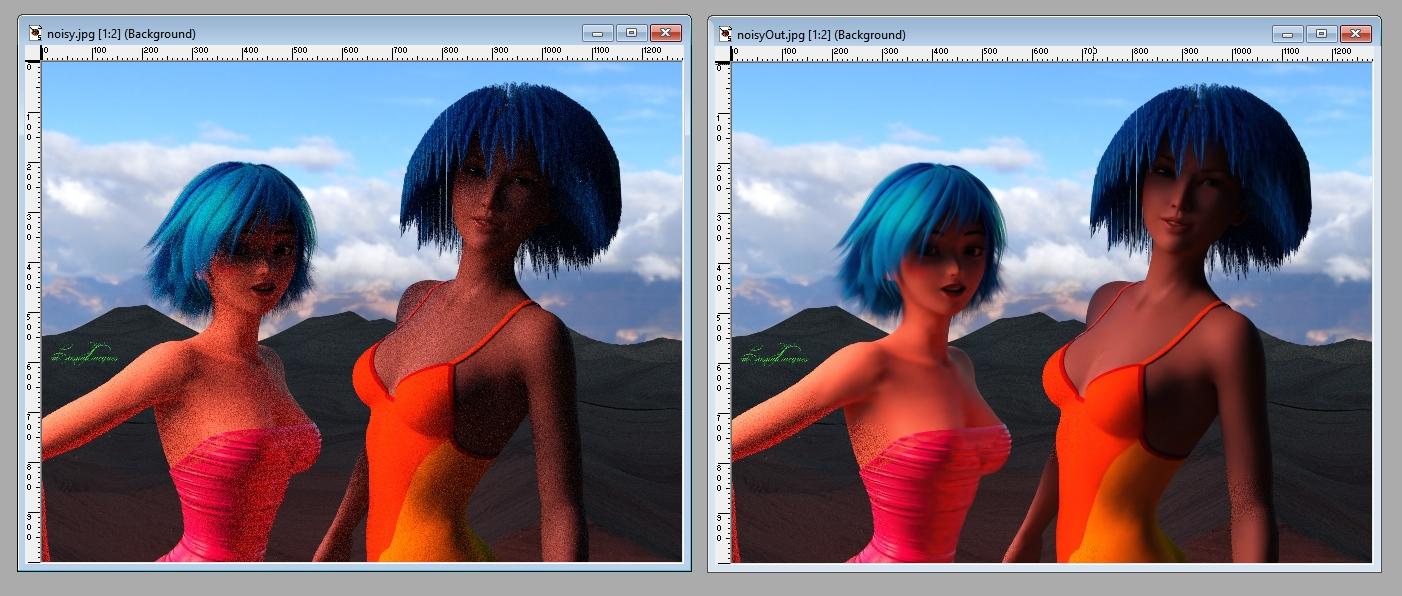Click the noisyOut.jpg [1:2] (Background) title text
1402x596 pixels.
point(821,34)
